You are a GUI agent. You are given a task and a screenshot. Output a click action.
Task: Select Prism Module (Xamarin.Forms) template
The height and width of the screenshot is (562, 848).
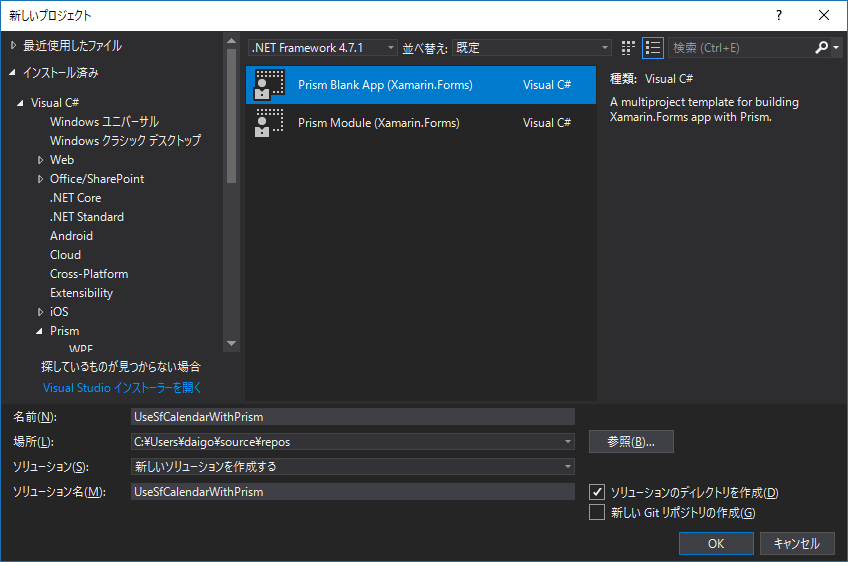(x=421, y=122)
